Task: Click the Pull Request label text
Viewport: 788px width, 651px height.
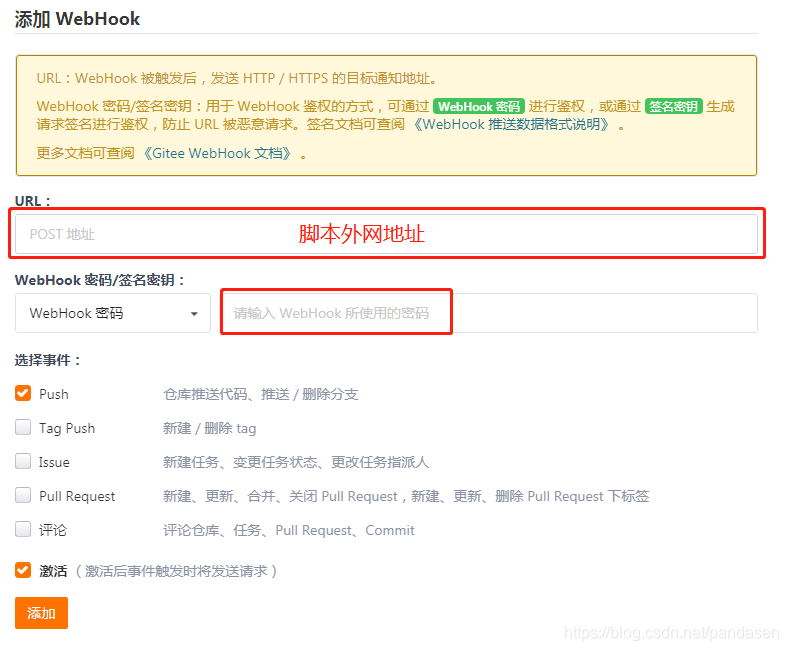Action: pos(77,496)
